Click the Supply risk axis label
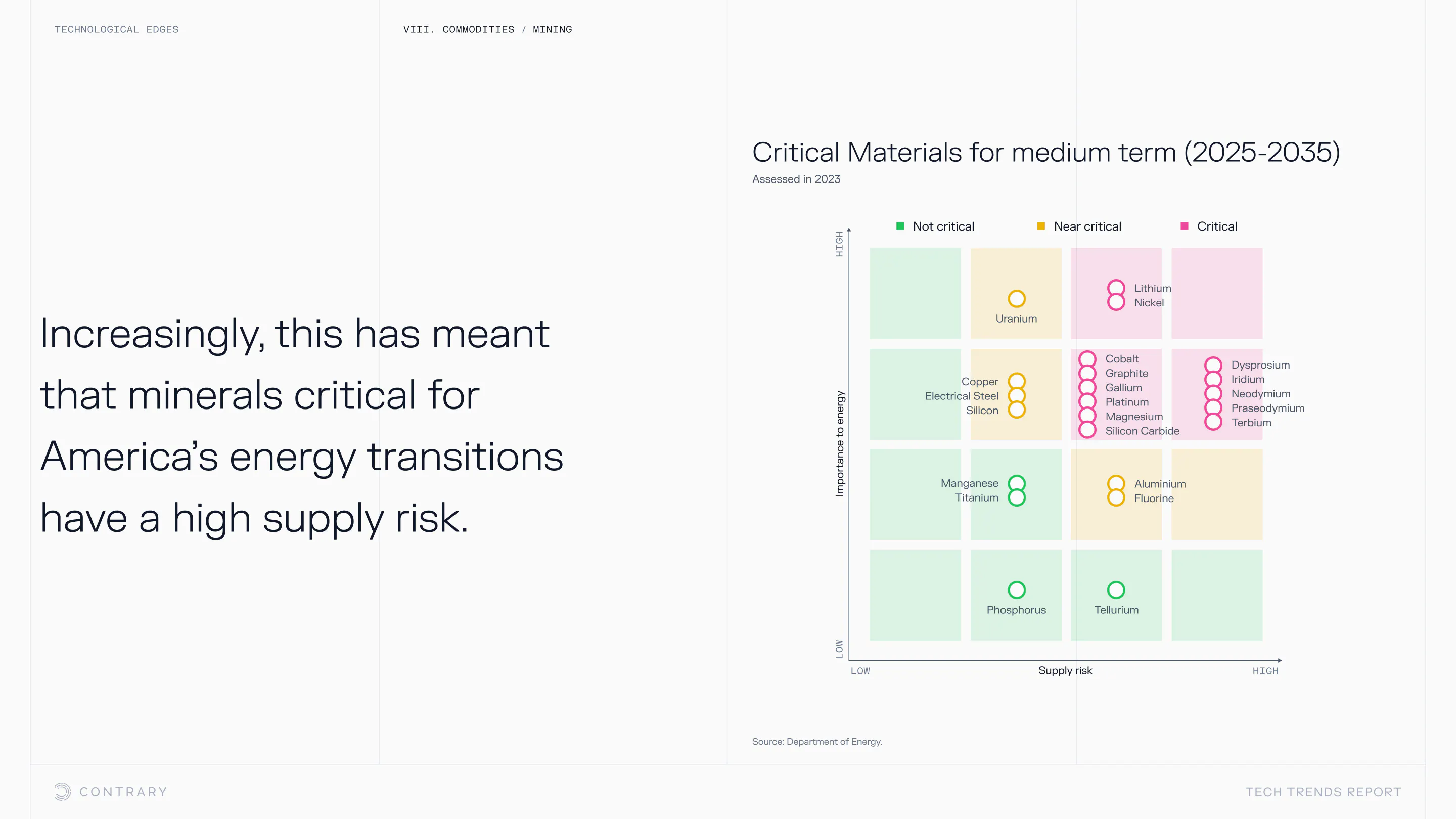Viewport: 1456px width, 819px height. (x=1065, y=670)
